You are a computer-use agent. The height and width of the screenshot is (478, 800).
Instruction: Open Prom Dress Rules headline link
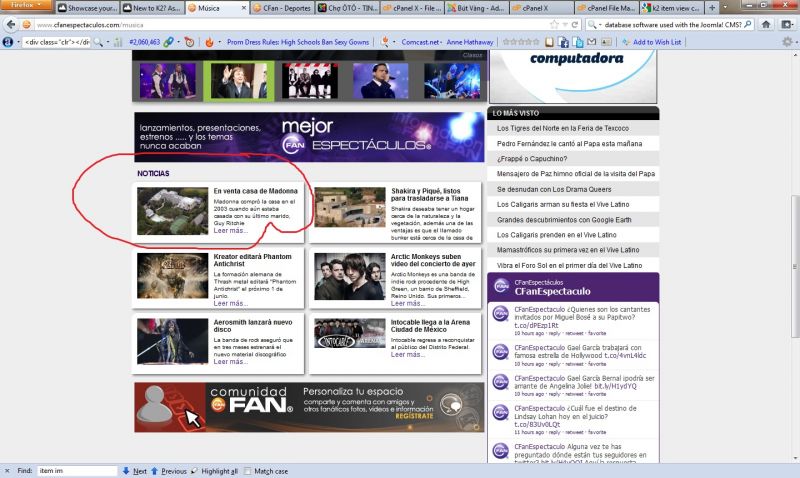pyautogui.click(x=298, y=42)
